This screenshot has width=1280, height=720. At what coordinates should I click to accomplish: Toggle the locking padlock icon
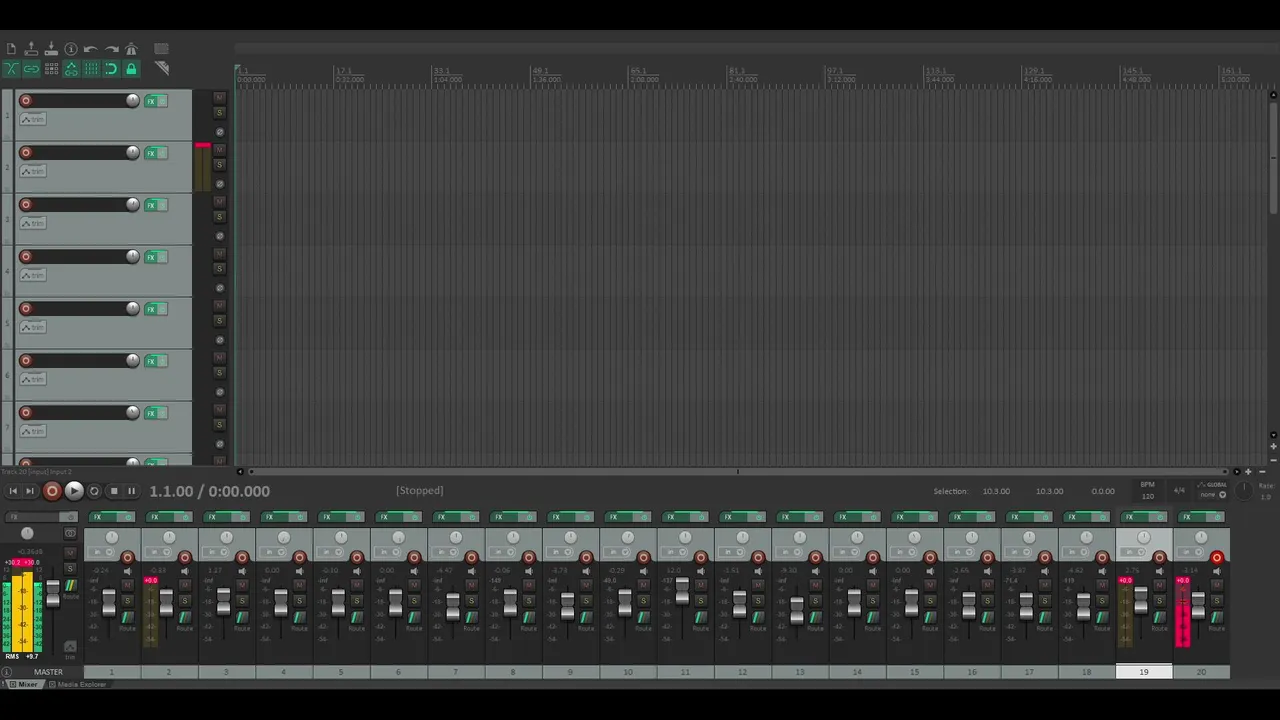pyautogui.click(x=131, y=69)
